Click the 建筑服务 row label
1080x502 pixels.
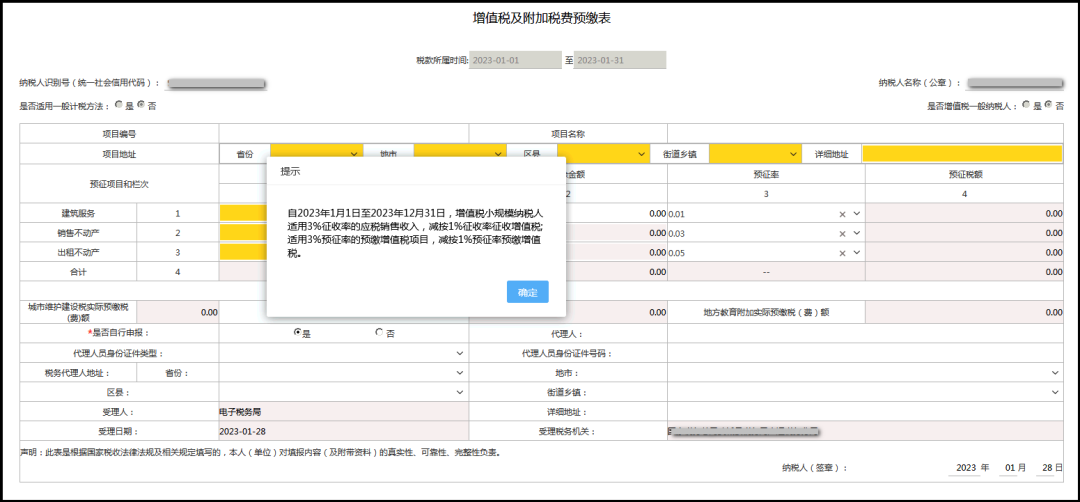[x=79, y=214]
